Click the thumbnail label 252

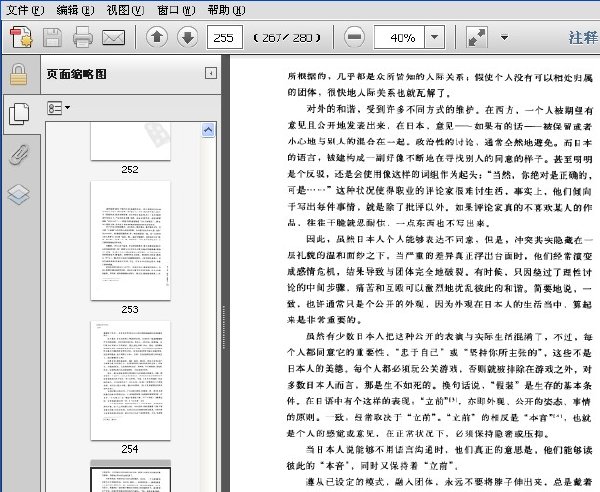tap(130, 169)
